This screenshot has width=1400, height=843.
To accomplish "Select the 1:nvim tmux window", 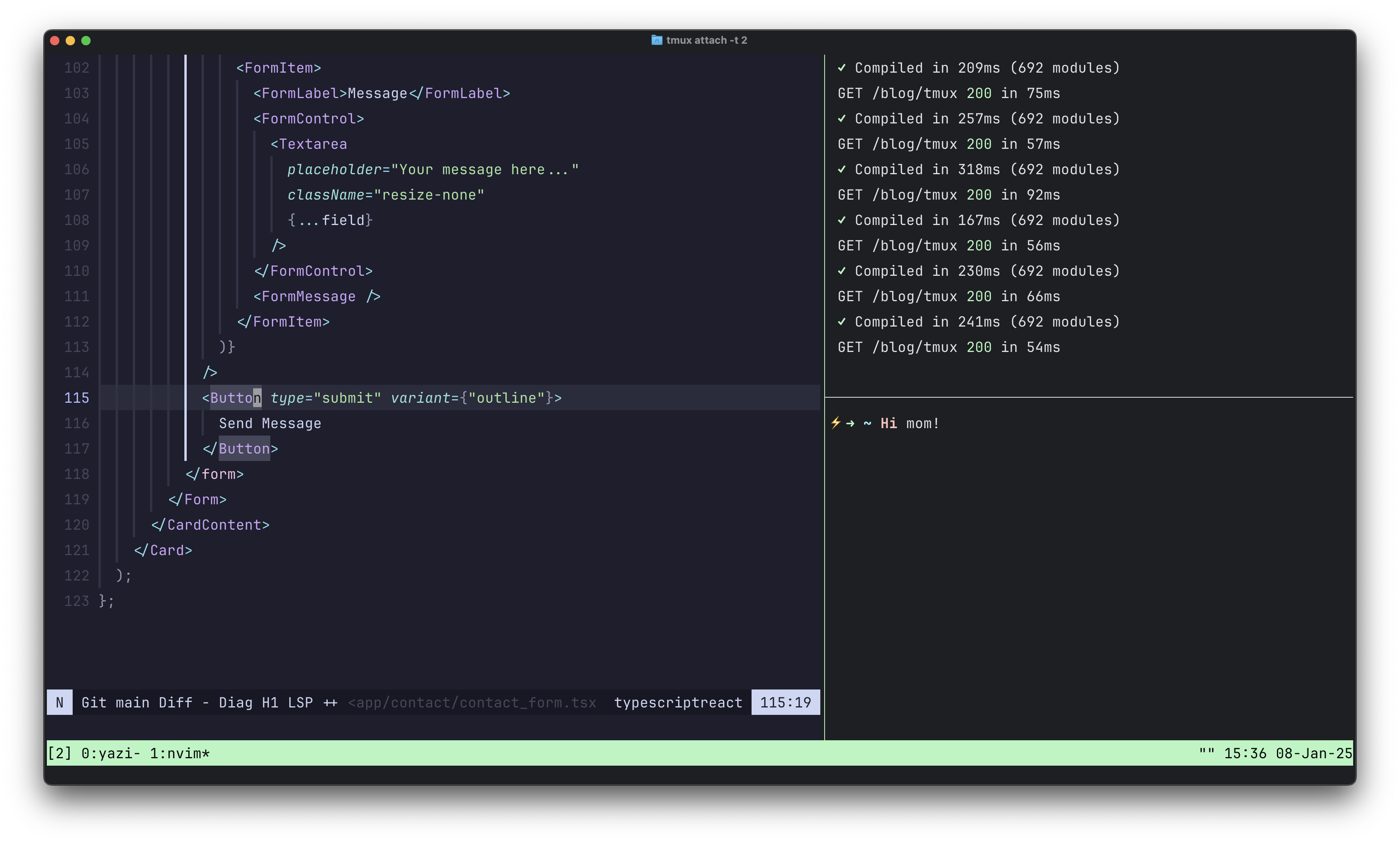I will click(179, 753).
